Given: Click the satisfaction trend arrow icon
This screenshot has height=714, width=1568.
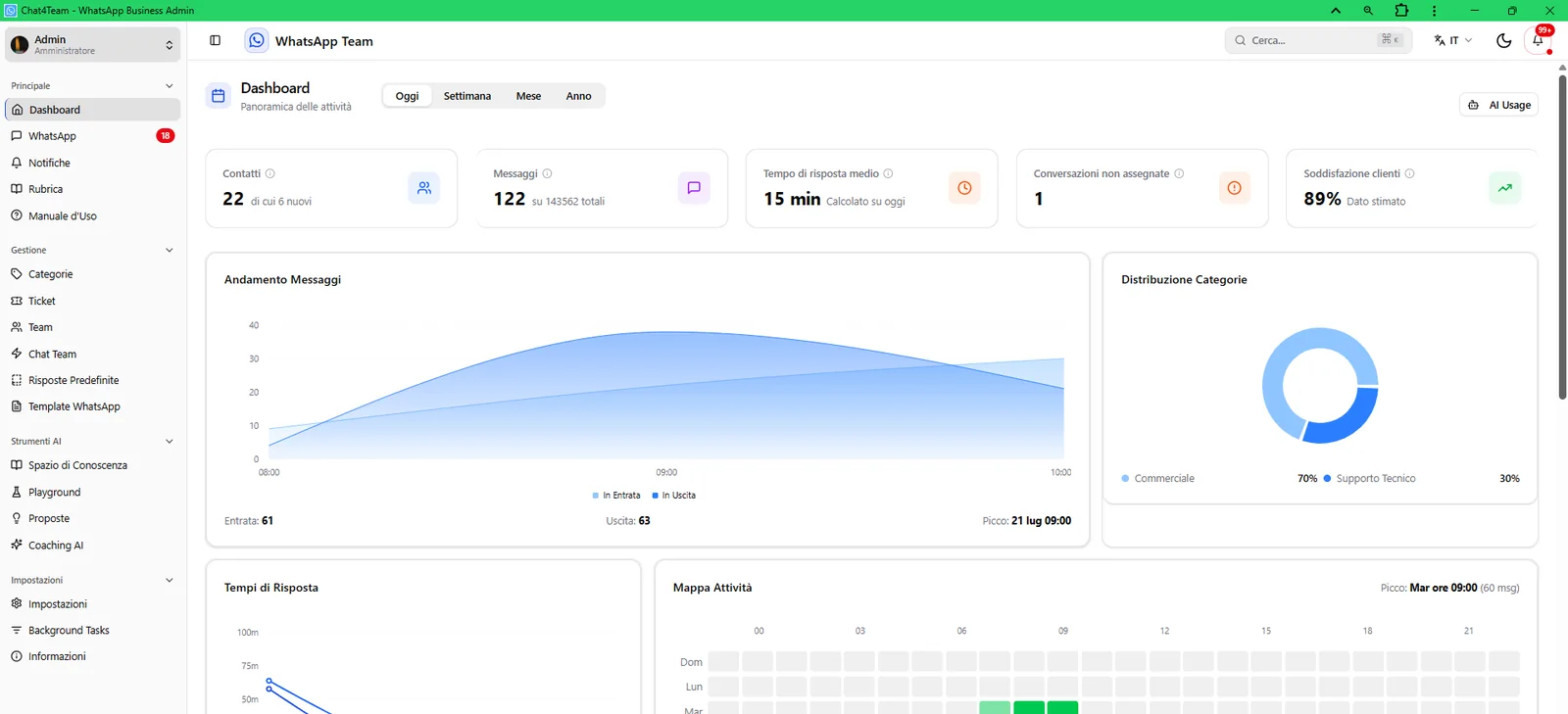Looking at the screenshot, I should pos(1505,188).
